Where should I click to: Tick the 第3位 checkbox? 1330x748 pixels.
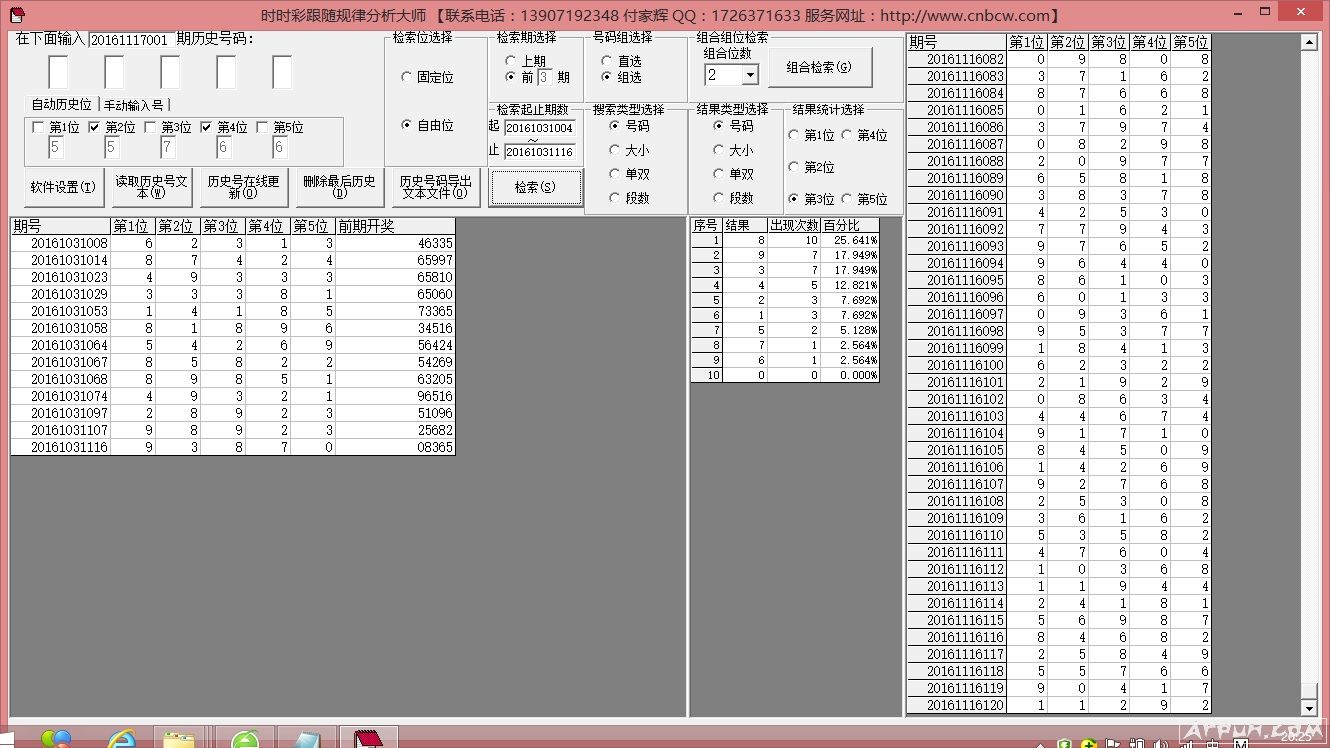[x=150, y=127]
